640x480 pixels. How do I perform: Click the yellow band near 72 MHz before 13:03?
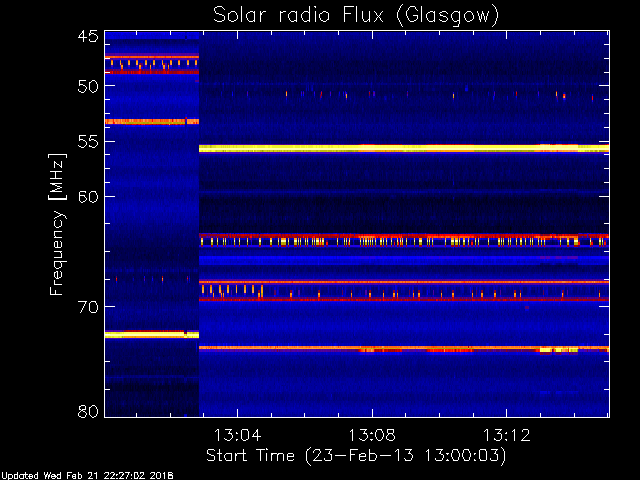click(x=152, y=335)
